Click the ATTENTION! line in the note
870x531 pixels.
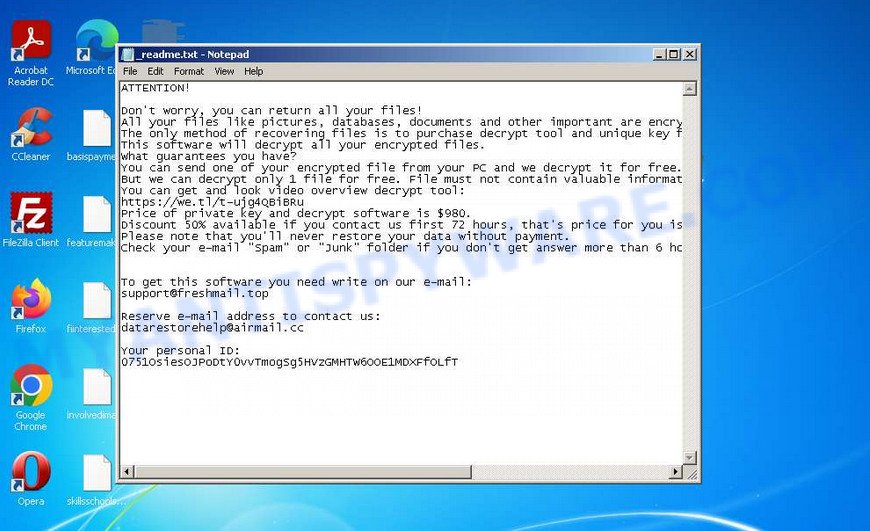(155, 88)
